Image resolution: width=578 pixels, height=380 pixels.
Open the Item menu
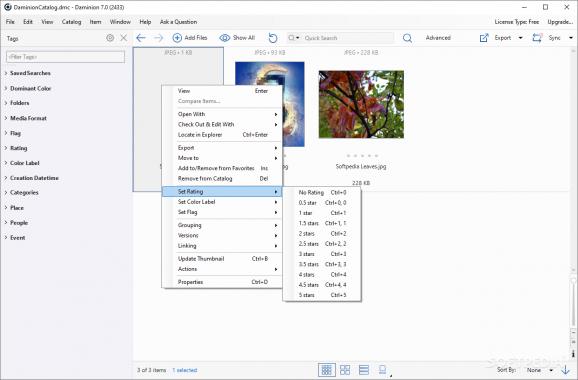[95, 22]
